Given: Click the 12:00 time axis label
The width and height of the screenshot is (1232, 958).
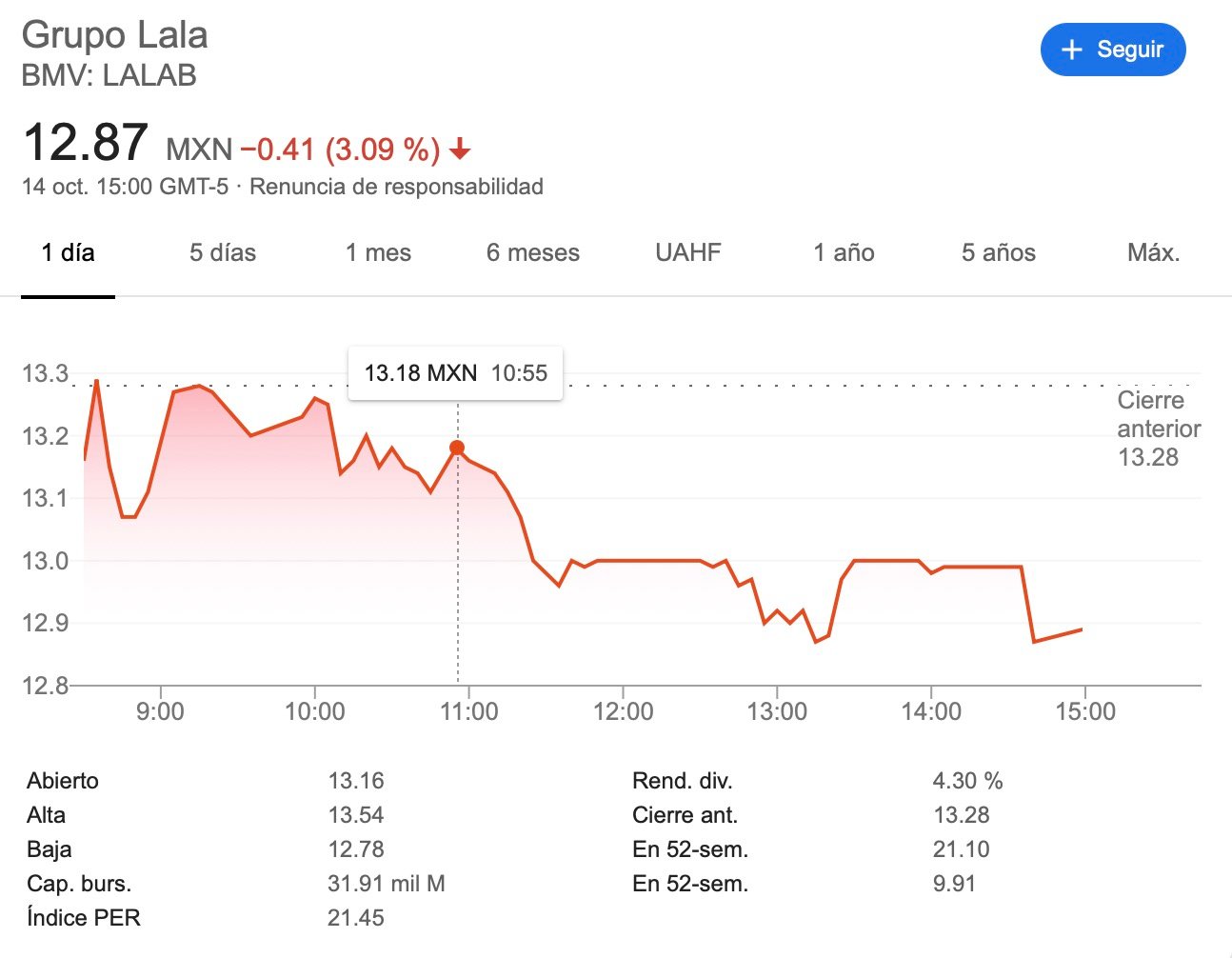Looking at the screenshot, I should (624, 711).
